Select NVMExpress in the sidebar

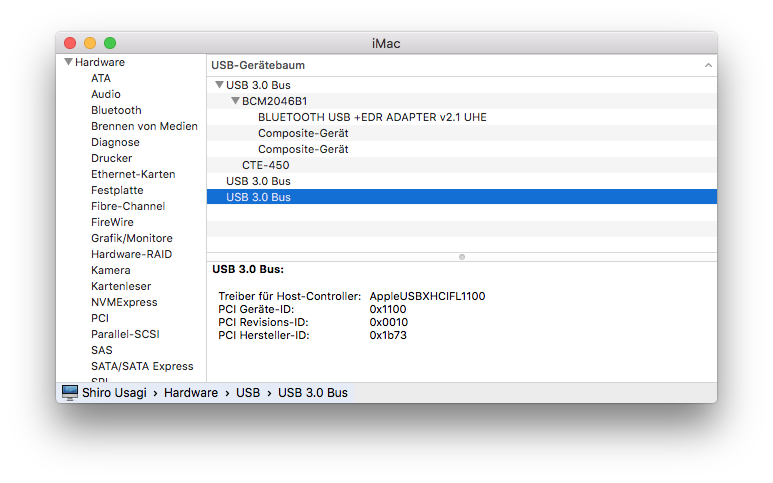tap(124, 303)
